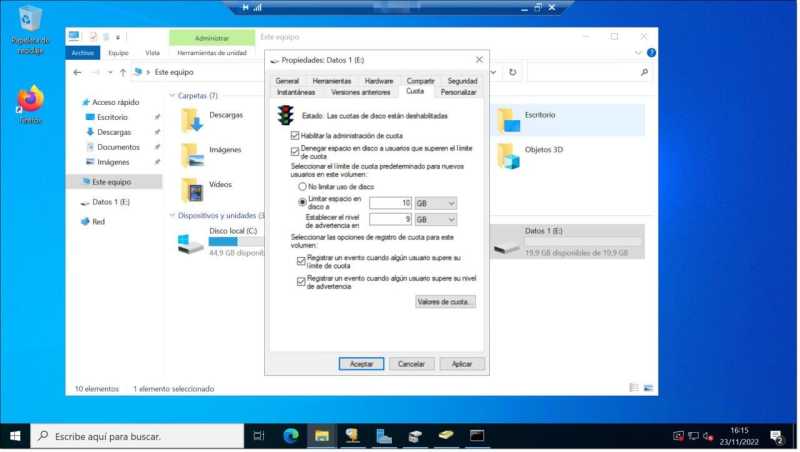This screenshot has height=452, width=800.
Task: Select No limitar uso de disco
Action: [x=303, y=187]
